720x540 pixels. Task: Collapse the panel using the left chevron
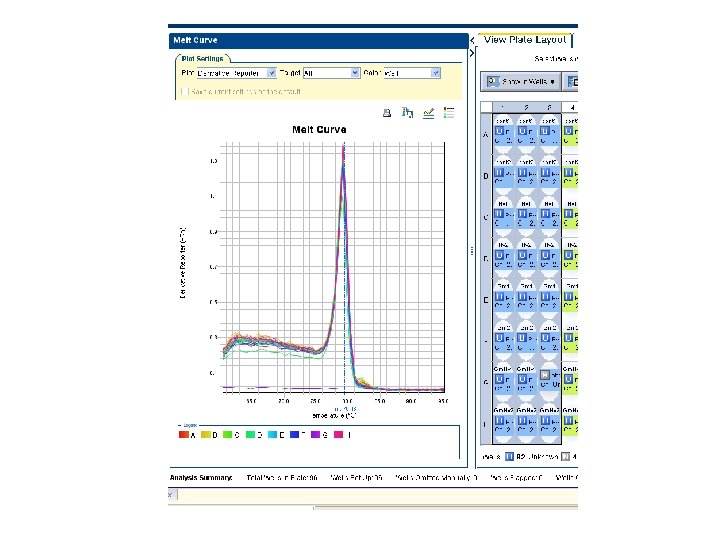click(472, 40)
